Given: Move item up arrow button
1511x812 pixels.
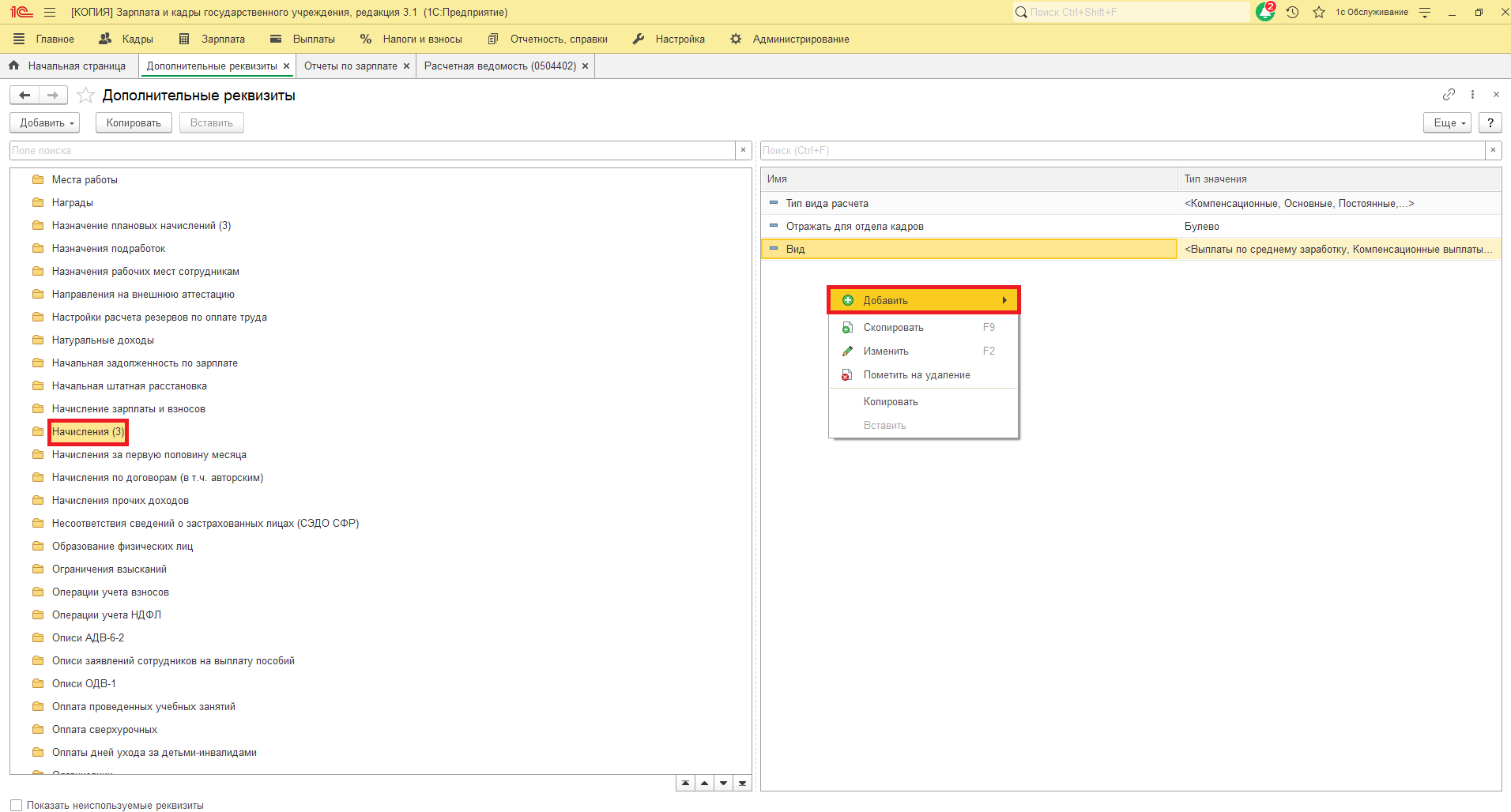Looking at the screenshot, I should (x=704, y=784).
